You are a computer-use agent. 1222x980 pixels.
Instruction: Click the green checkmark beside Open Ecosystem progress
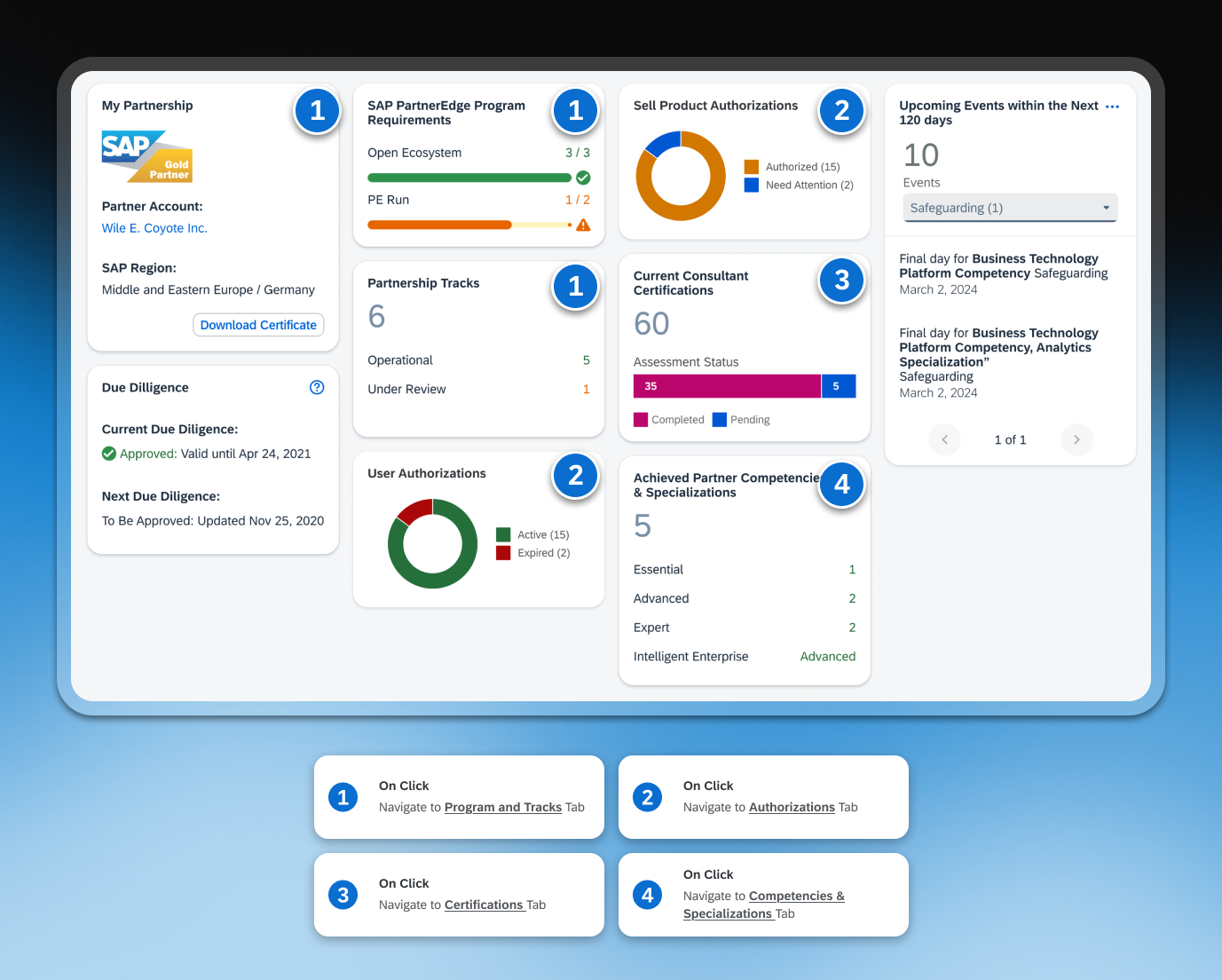(583, 178)
